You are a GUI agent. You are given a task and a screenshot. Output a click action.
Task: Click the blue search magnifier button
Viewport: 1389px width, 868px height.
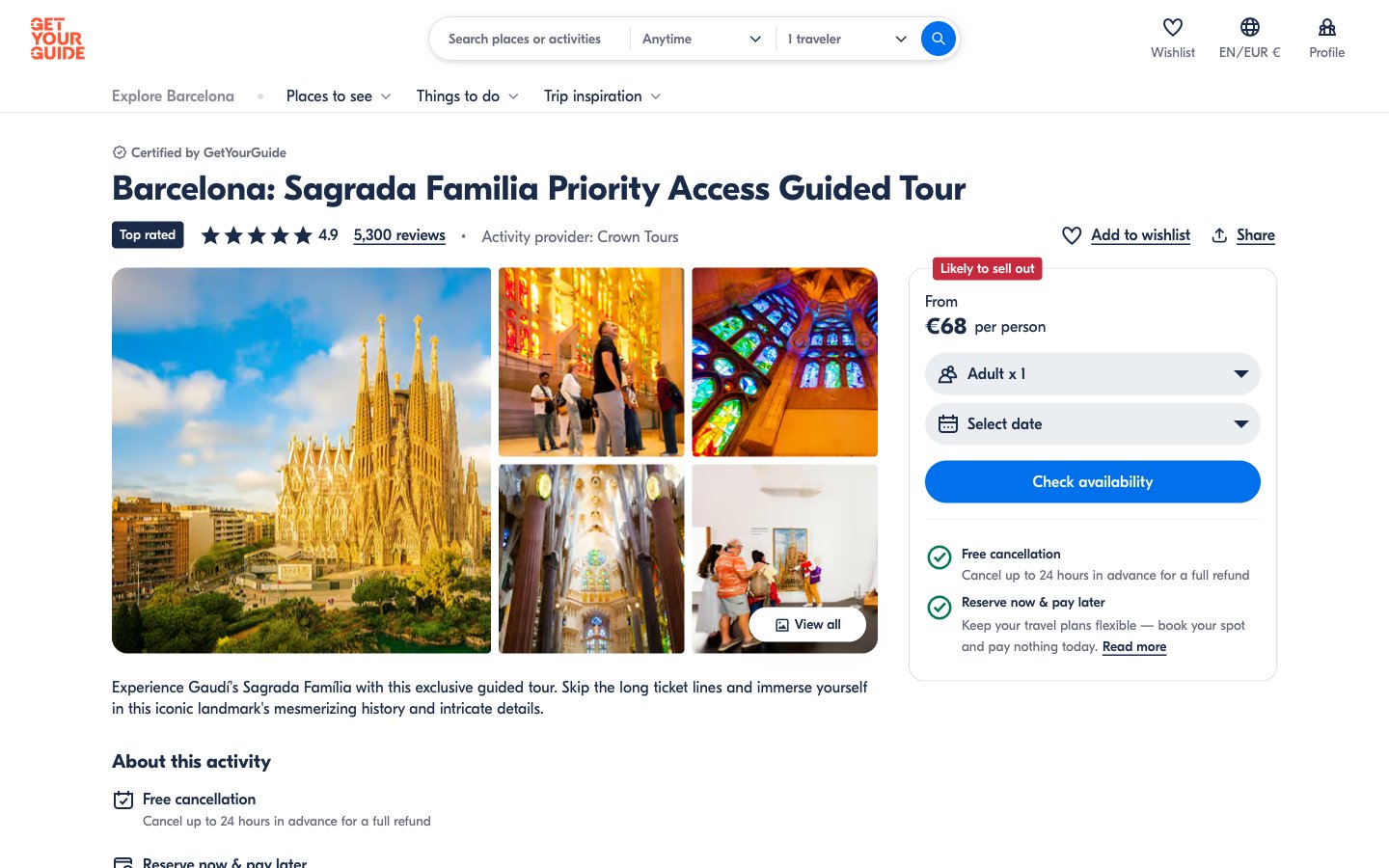pyautogui.click(x=938, y=39)
